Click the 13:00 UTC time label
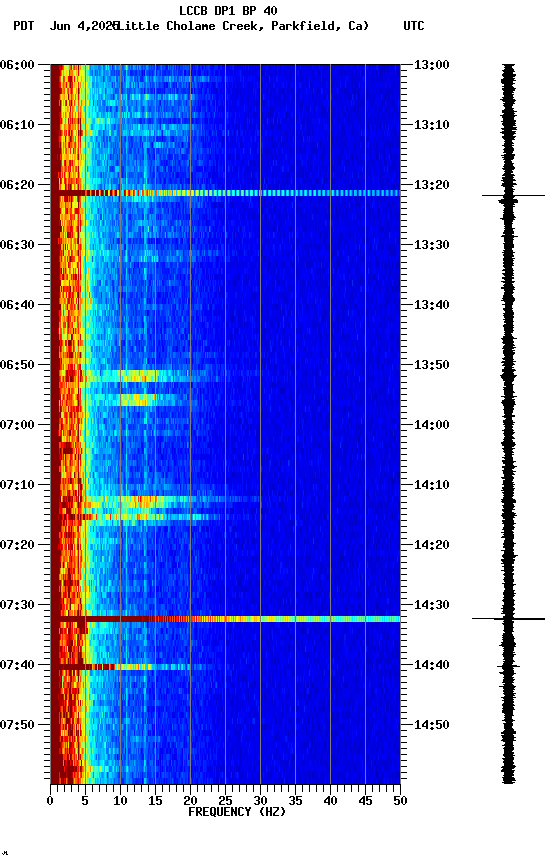Screen dimensions: 552x864 coord(432,65)
